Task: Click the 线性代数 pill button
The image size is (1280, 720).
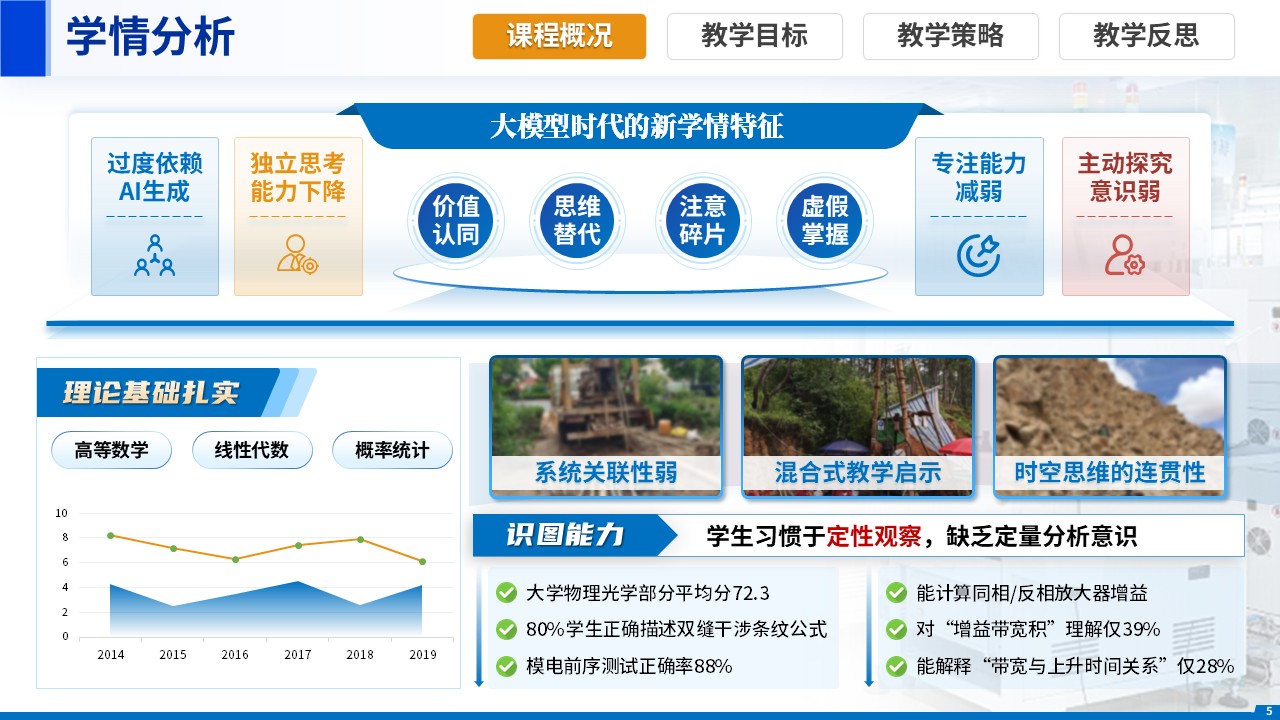Action: [x=252, y=451]
